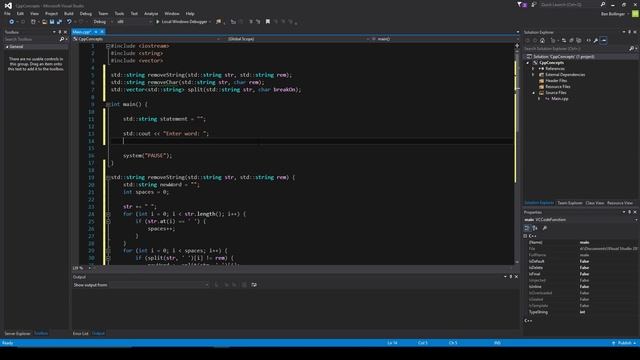The width and height of the screenshot is (640, 360).
Task: Switch to Team Explorer tab
Action: coord(570,203)
